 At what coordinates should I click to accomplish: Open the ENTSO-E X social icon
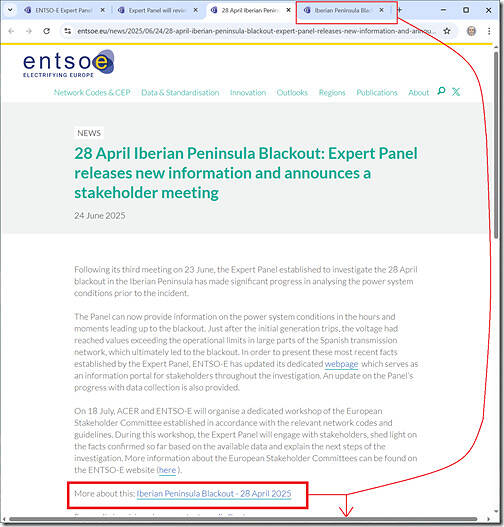point(456,92)
